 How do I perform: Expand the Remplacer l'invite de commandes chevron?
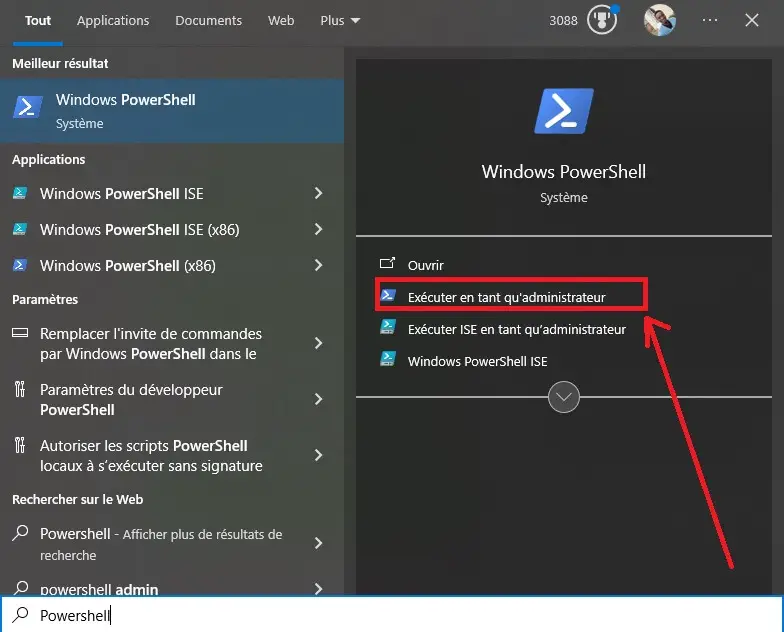[318, 343]
